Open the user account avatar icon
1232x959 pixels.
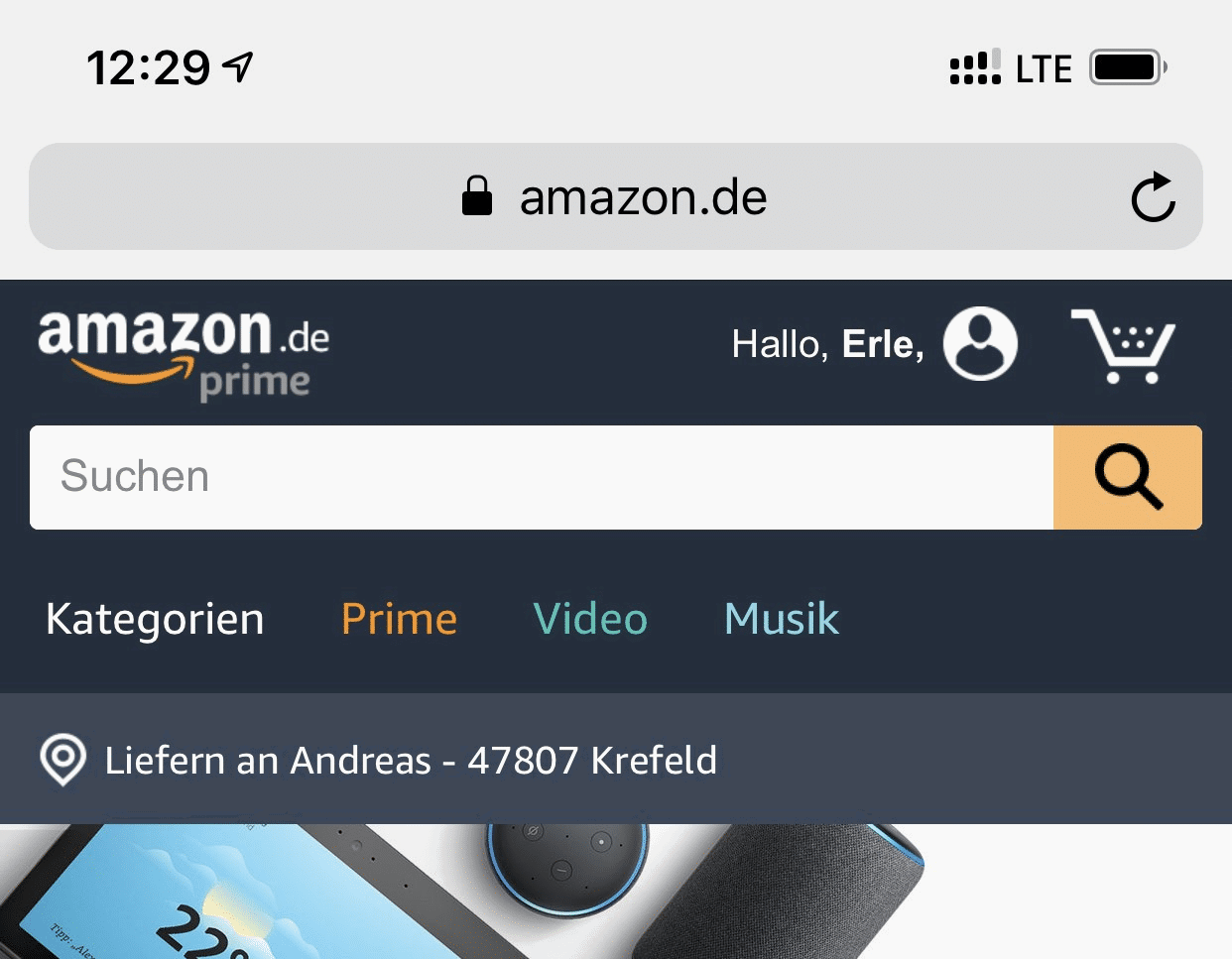pyautogui.click(x=980, y=343)
